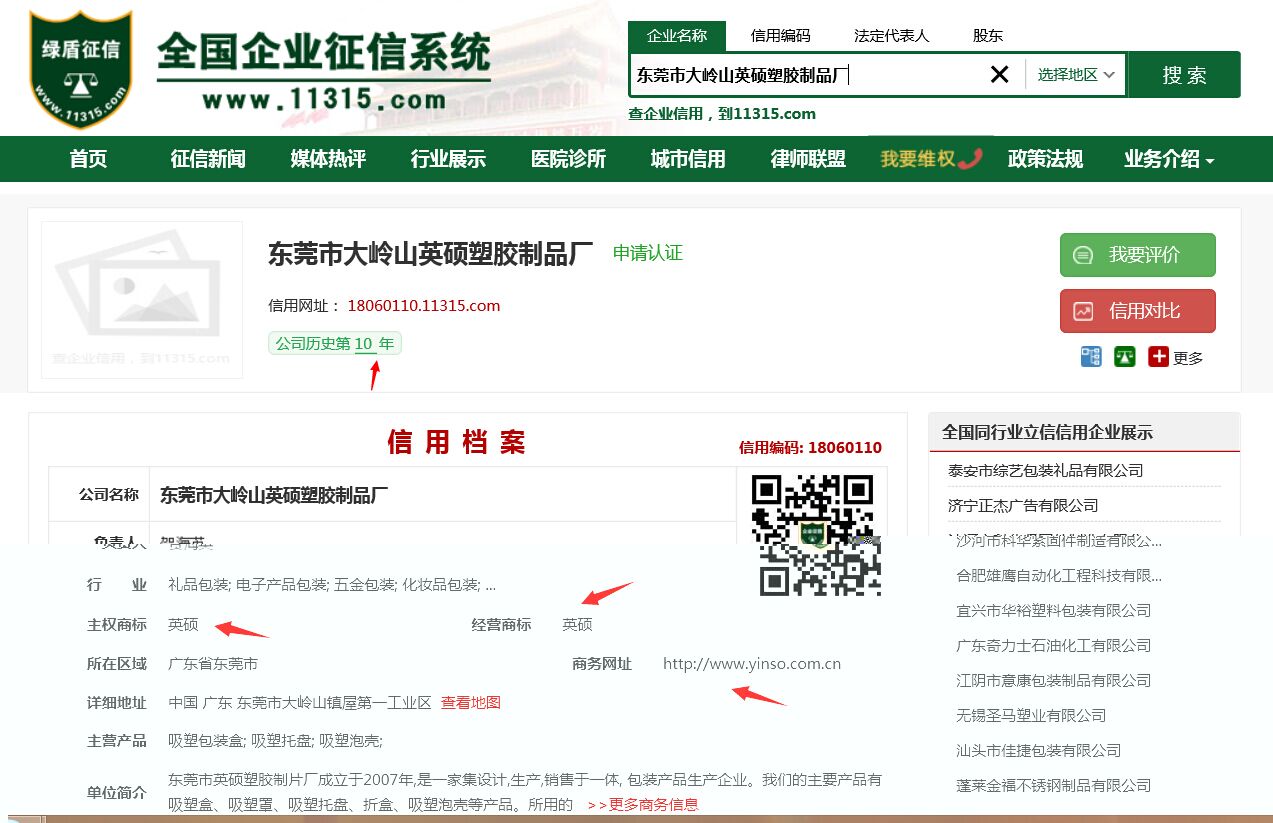Image resolution: width=1273 pixels, height=823 pixels.
Task: Navigate to 城市信用 section
Action: click(688, 158)
